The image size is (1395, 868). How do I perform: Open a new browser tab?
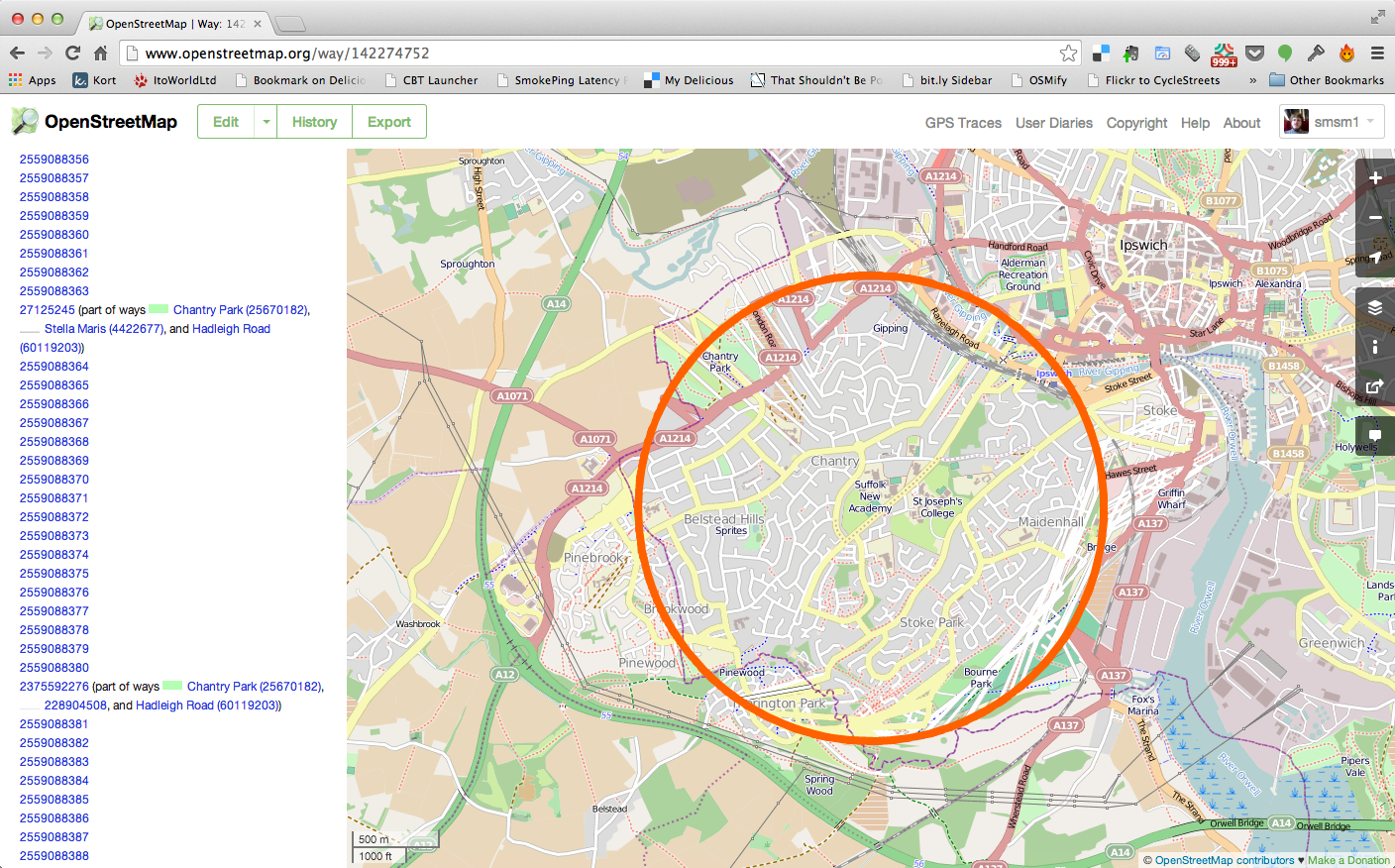tap(289, 24)
